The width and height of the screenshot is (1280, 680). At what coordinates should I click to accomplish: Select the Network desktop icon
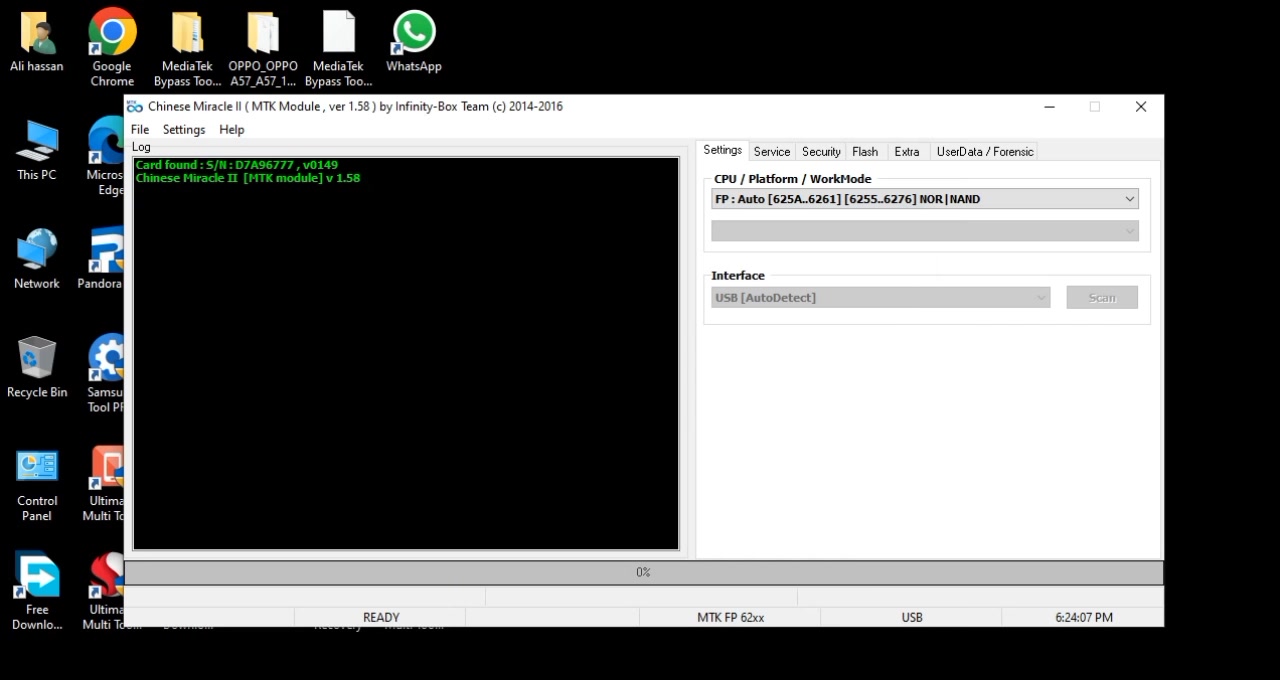[x=37, y=259]
